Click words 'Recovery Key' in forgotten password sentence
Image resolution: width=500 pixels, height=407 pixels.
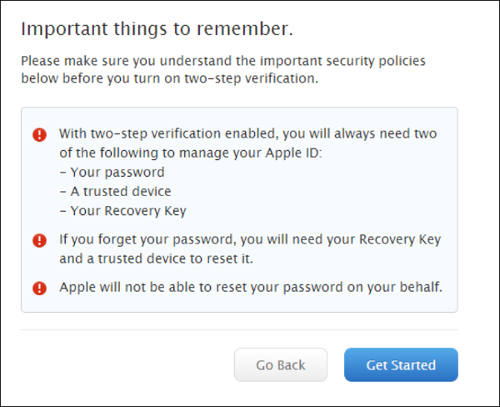400,240
